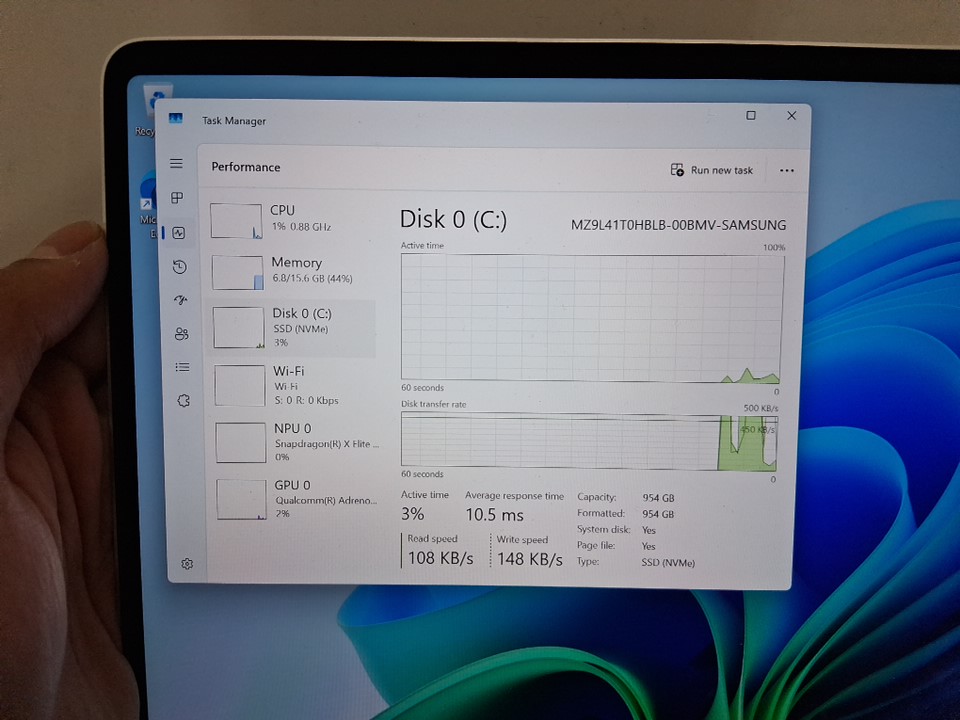
Task: Go to the Startup apps page
Action: (180, 300)
